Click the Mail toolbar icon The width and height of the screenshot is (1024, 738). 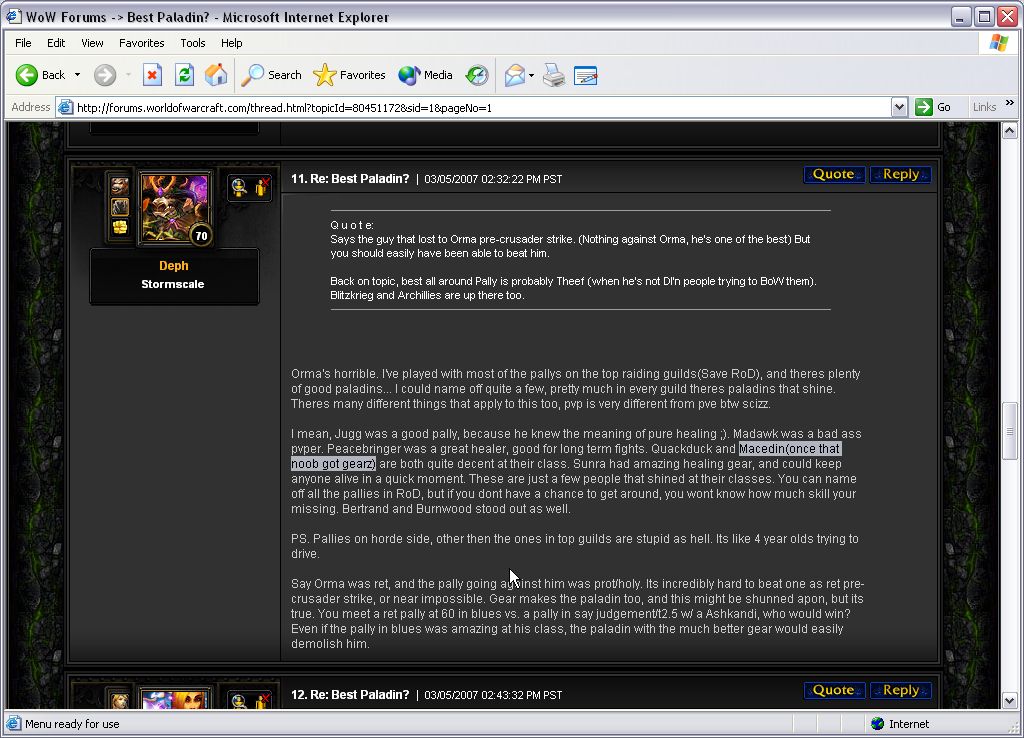[x=514, y=75]
